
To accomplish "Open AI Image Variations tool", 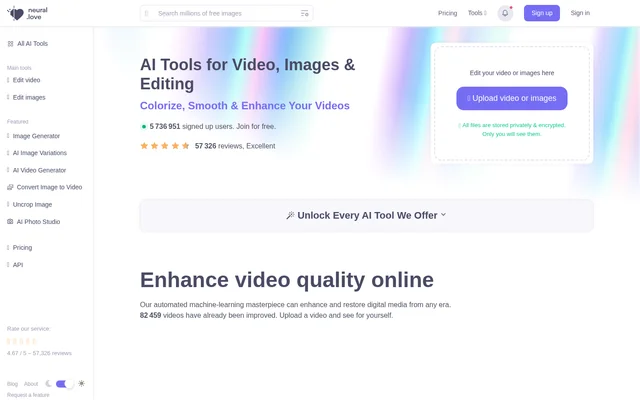I will tap(37, 153).
